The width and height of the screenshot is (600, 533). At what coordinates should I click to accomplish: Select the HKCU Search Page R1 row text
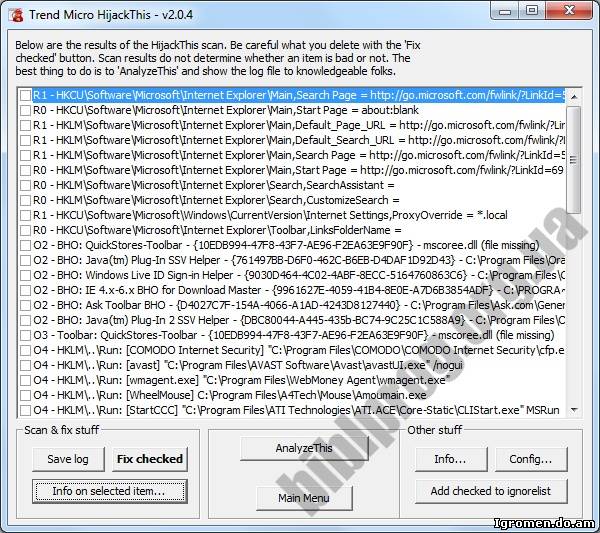click(299, 95)
